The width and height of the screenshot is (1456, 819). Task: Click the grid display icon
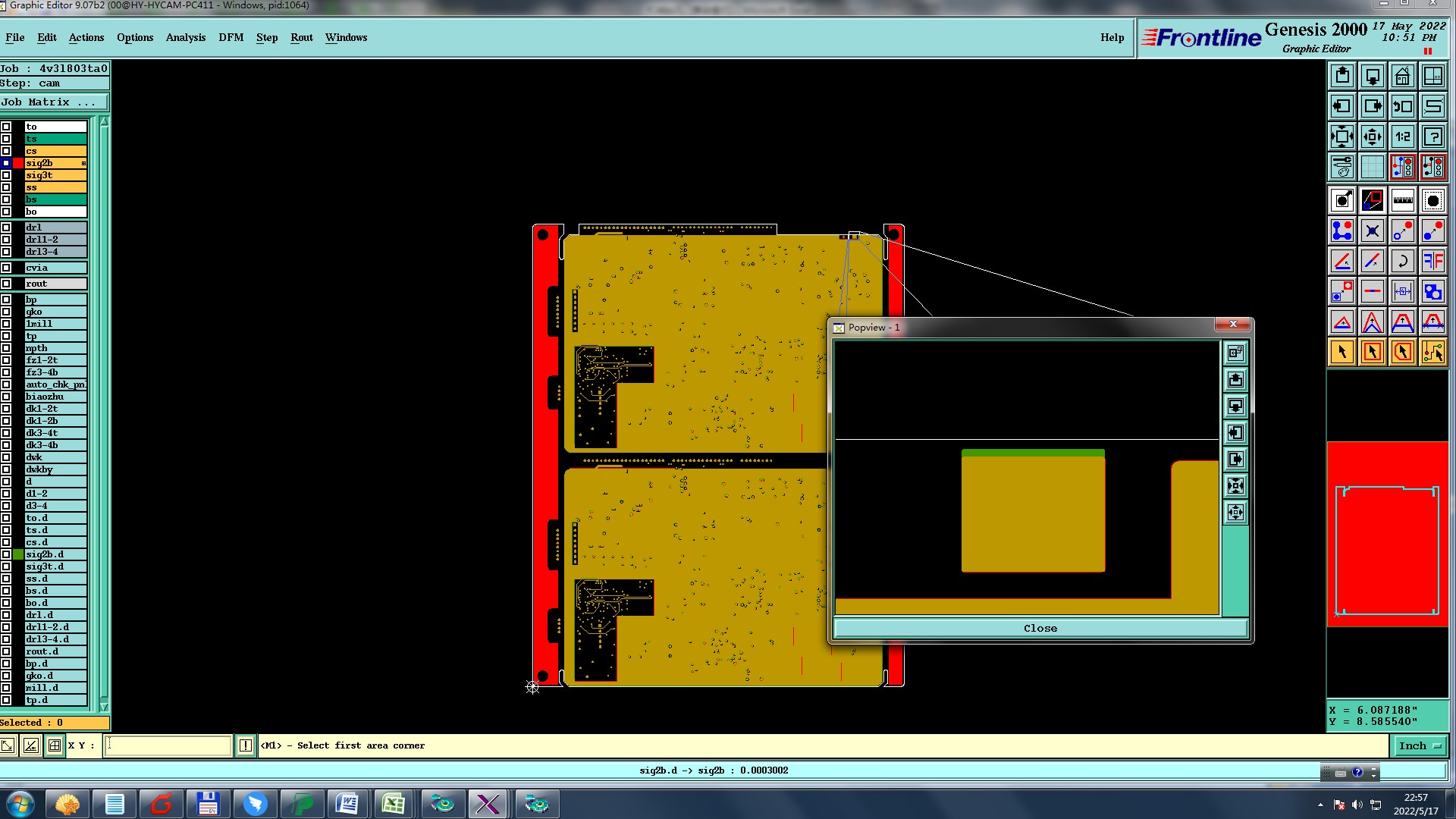click(1372, 167)
